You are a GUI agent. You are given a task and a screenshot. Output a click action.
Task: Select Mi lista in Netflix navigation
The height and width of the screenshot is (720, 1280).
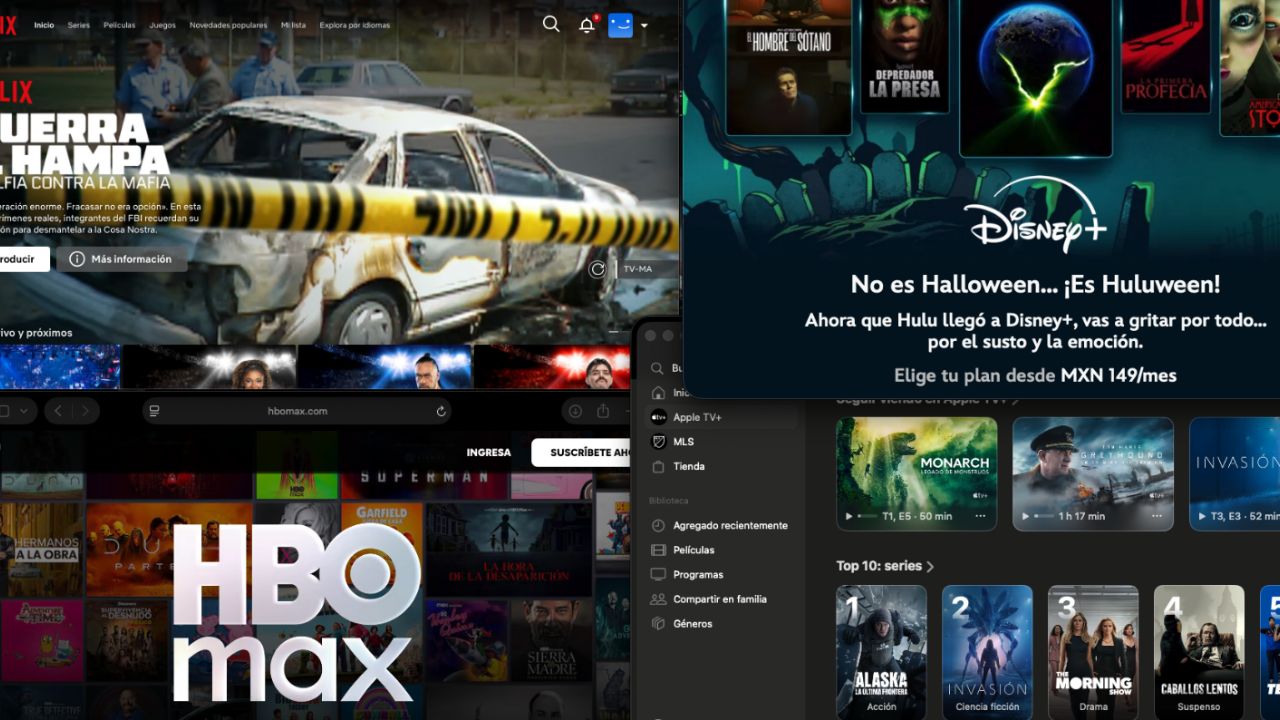(293, 25)
